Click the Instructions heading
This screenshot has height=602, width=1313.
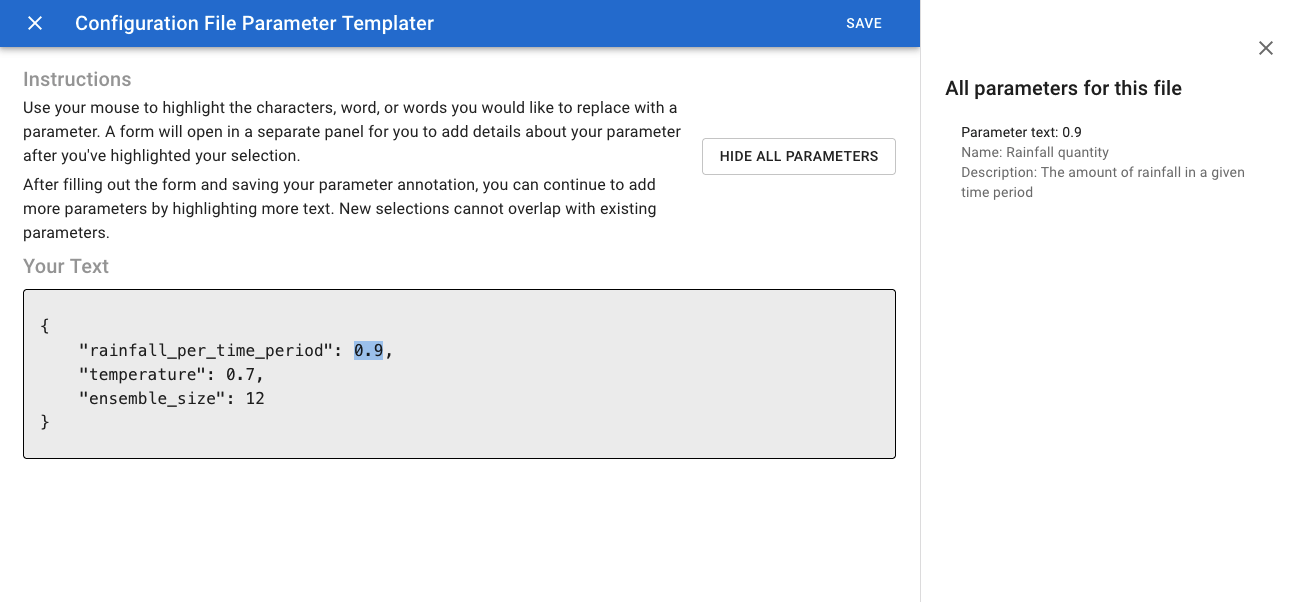pyautogui.click(x=77, y=79)
